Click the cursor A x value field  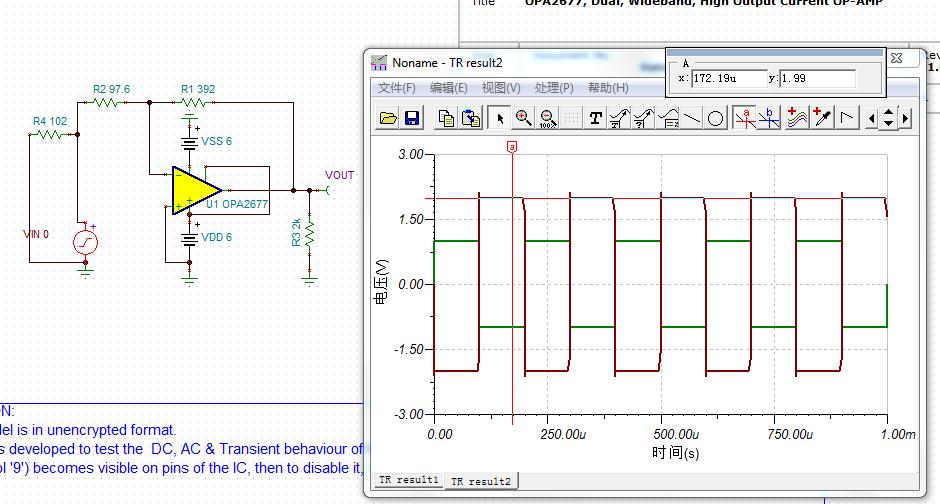728,79
